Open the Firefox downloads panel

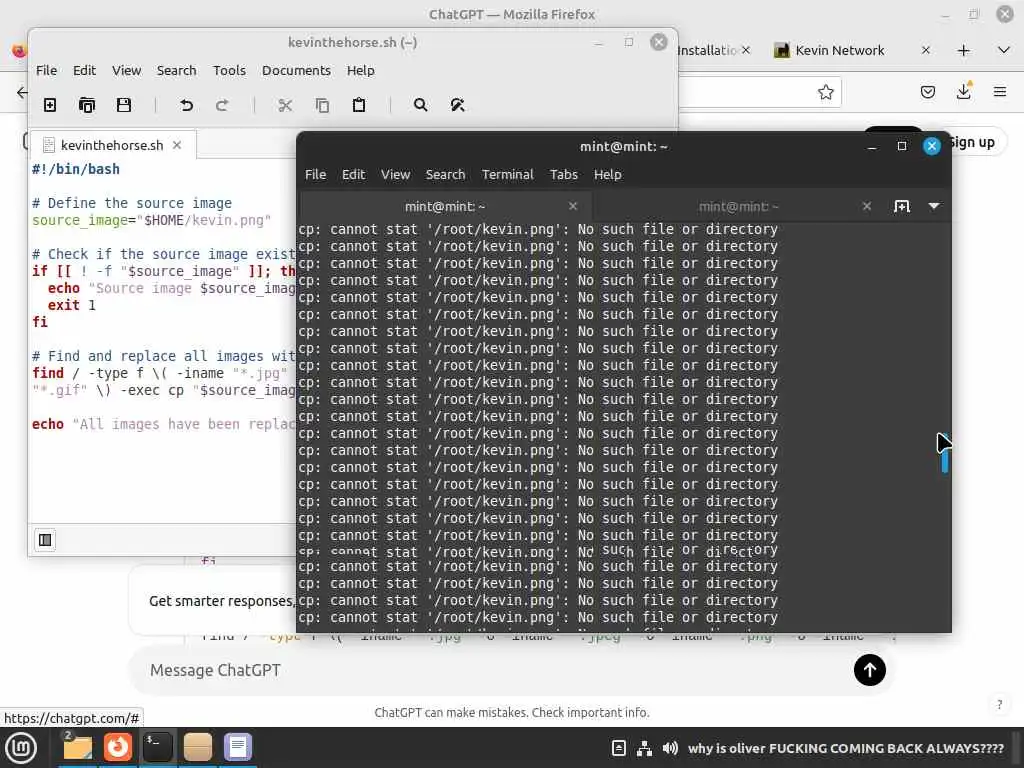point(963,91)
